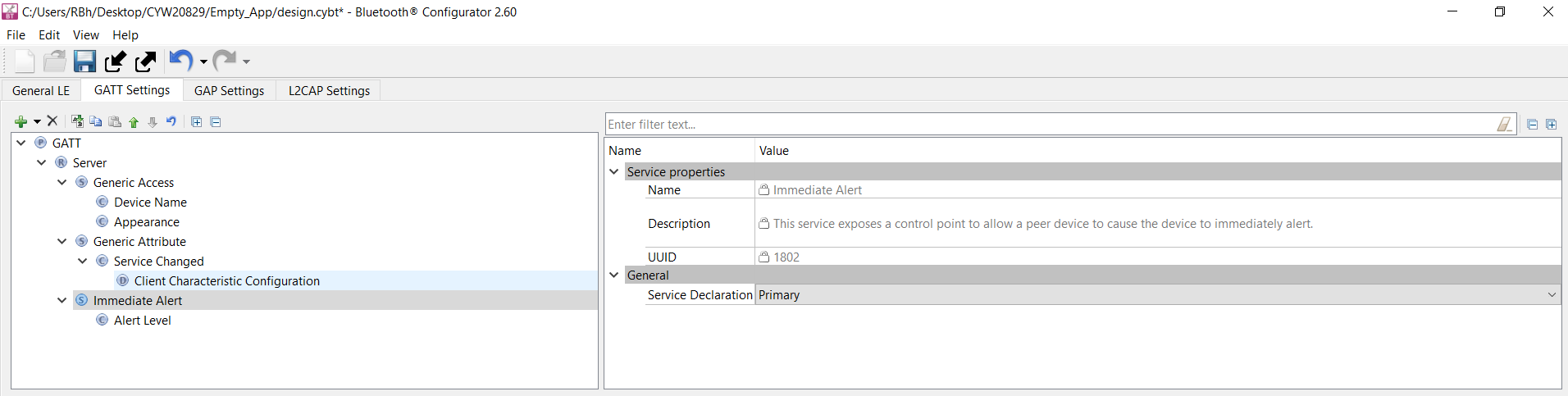Click the Name value Immediate Alert

pyautogui.click(x=818, y=190)
